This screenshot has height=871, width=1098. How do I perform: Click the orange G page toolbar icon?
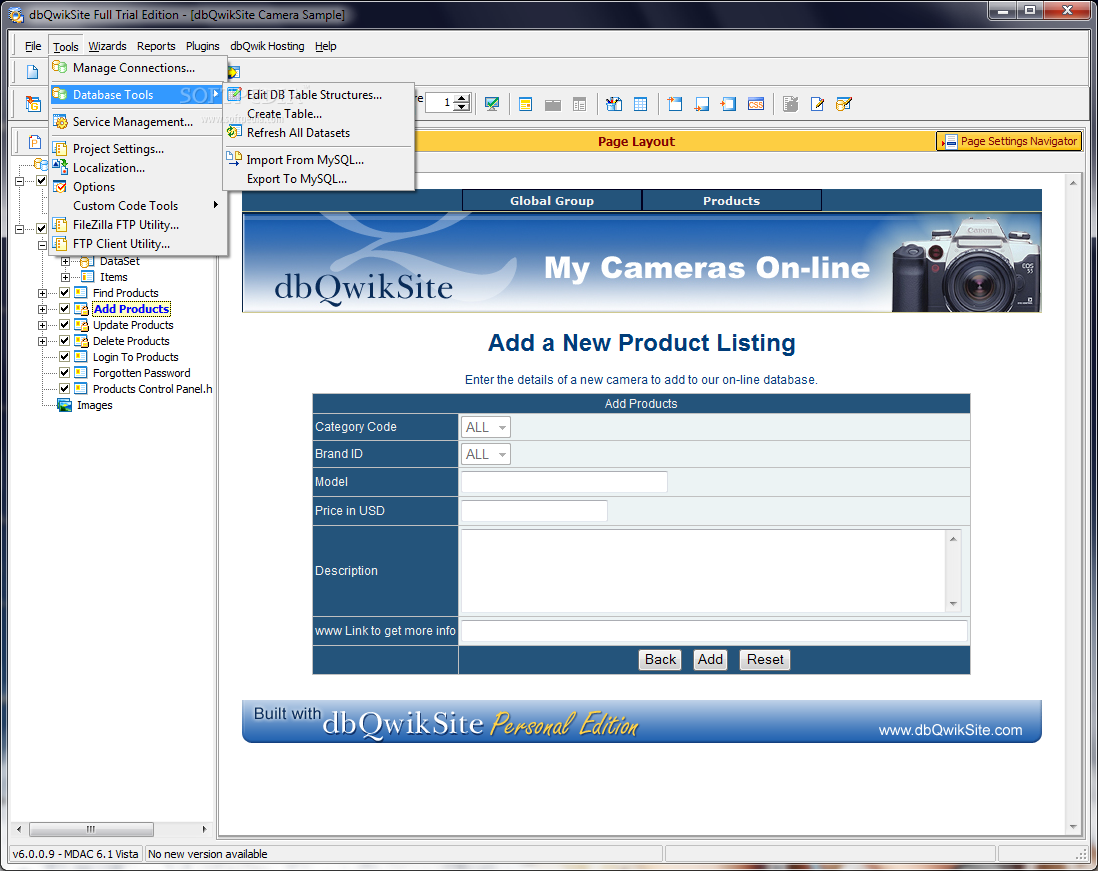pos(33,104)
